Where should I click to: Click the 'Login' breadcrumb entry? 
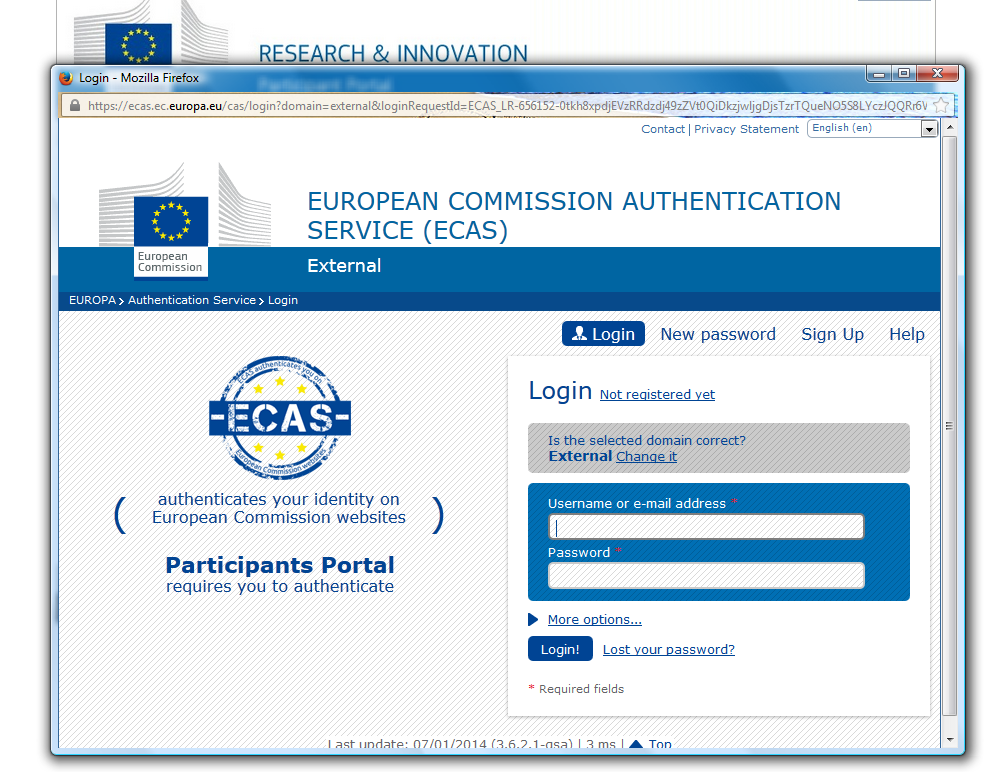283,300
